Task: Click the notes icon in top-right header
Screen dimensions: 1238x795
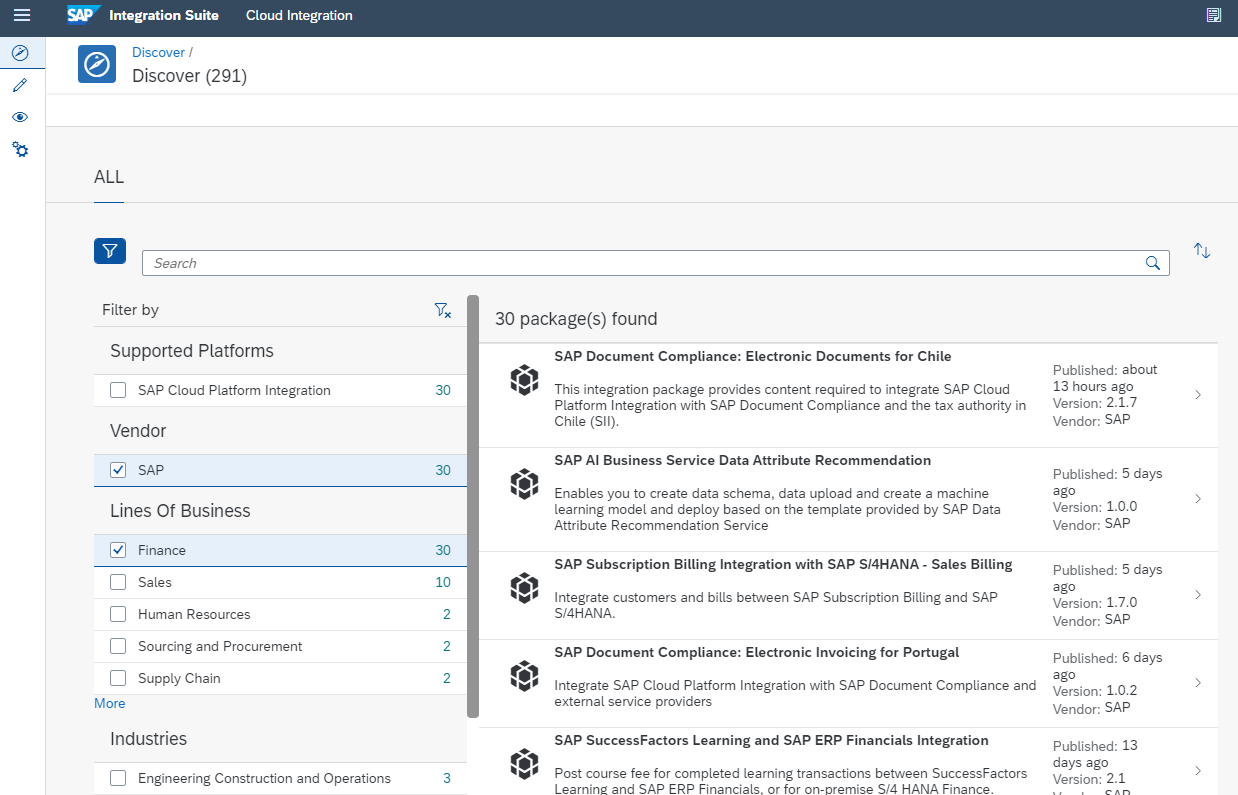Action: [1214, 15]
